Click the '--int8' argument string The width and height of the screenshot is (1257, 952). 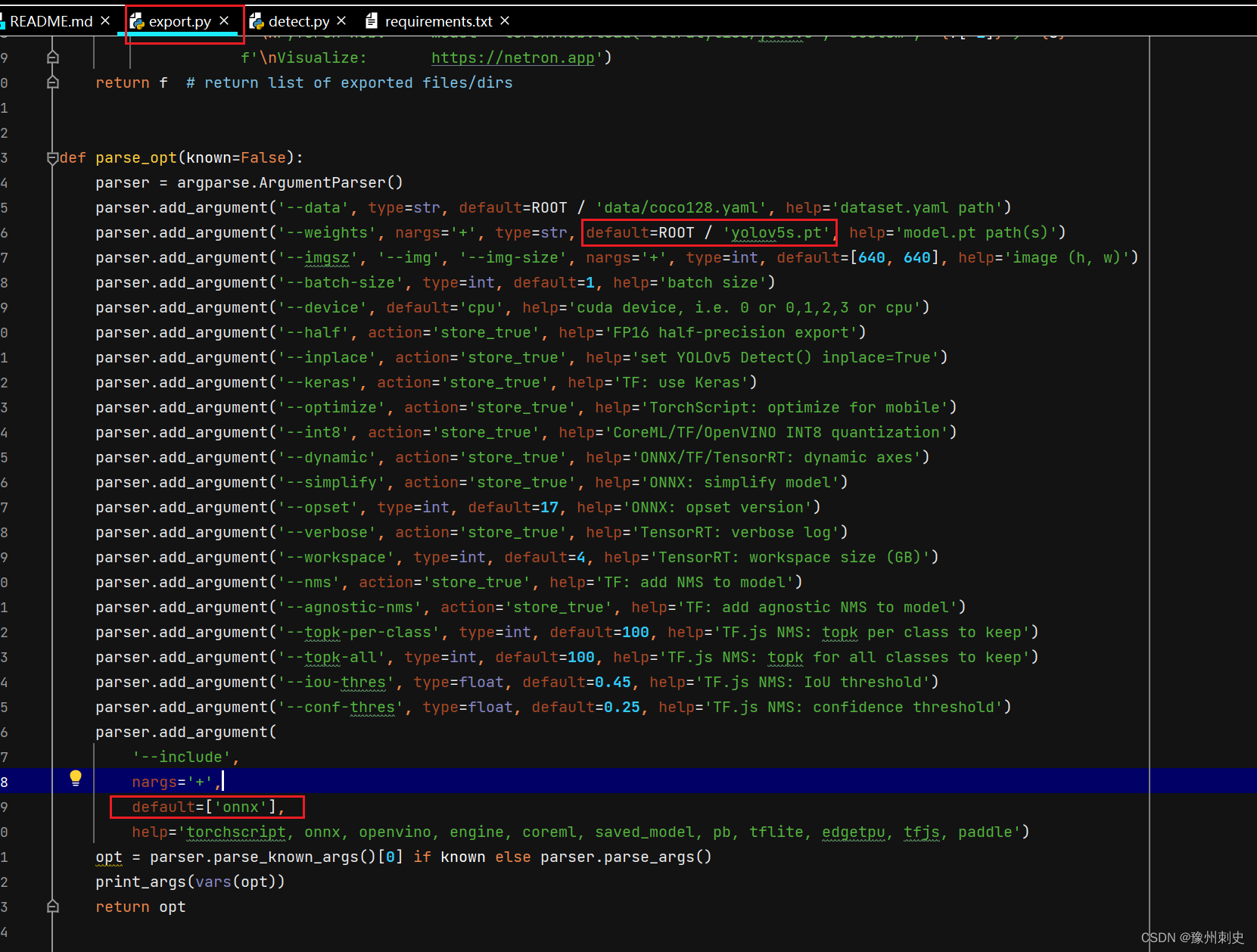point(313,432)
